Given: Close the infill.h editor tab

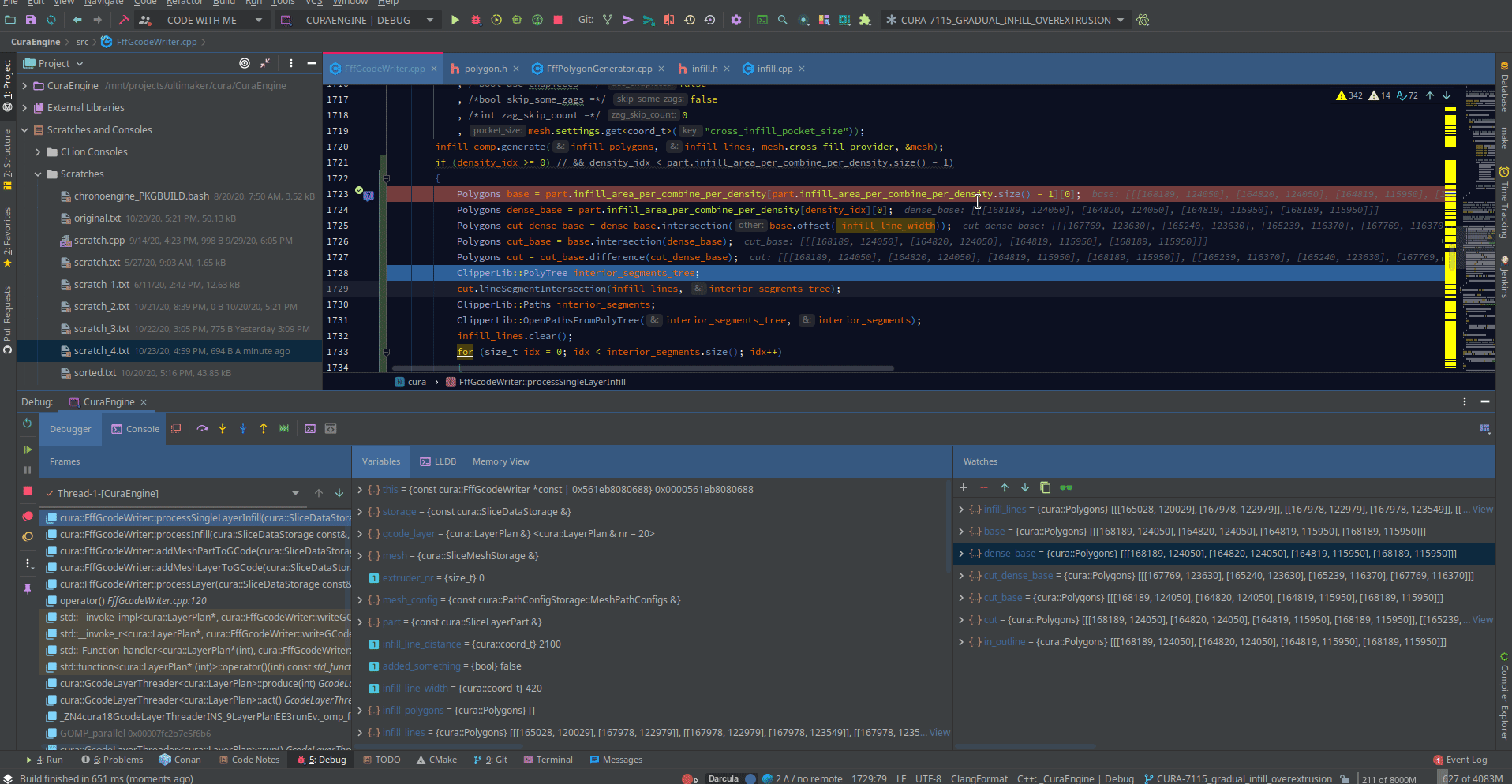Looking at the screenshot, I should (x=727, y=69).
